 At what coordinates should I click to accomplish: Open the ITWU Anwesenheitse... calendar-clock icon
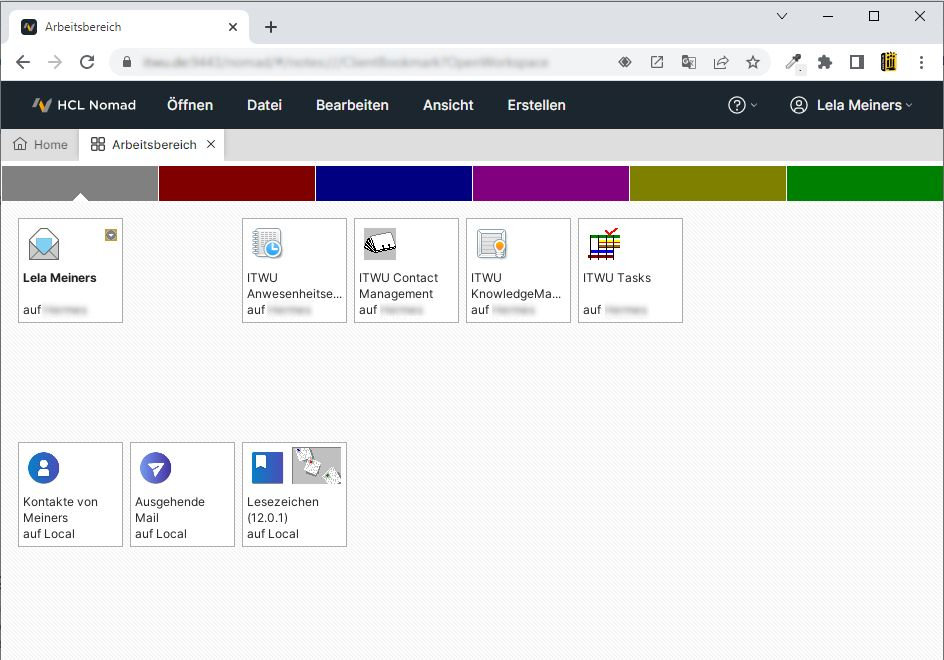pyautogui.click(x=267, y=244)
